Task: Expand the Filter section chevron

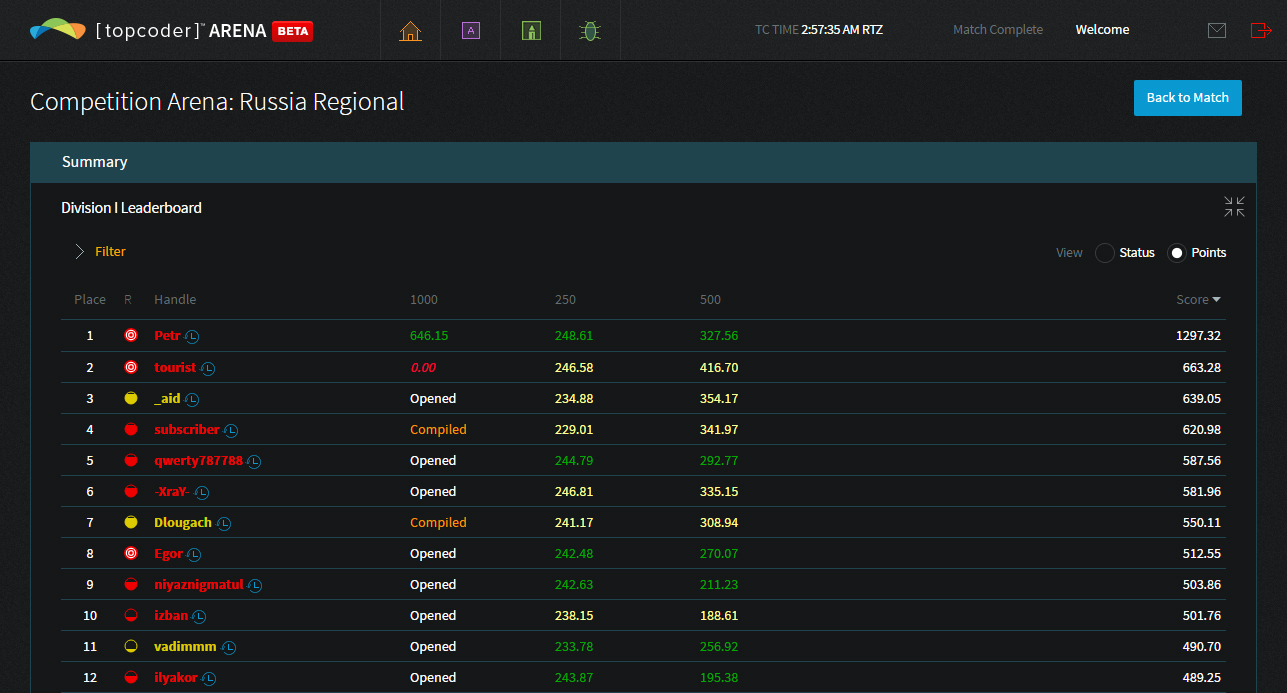Action: coord(80,252)
